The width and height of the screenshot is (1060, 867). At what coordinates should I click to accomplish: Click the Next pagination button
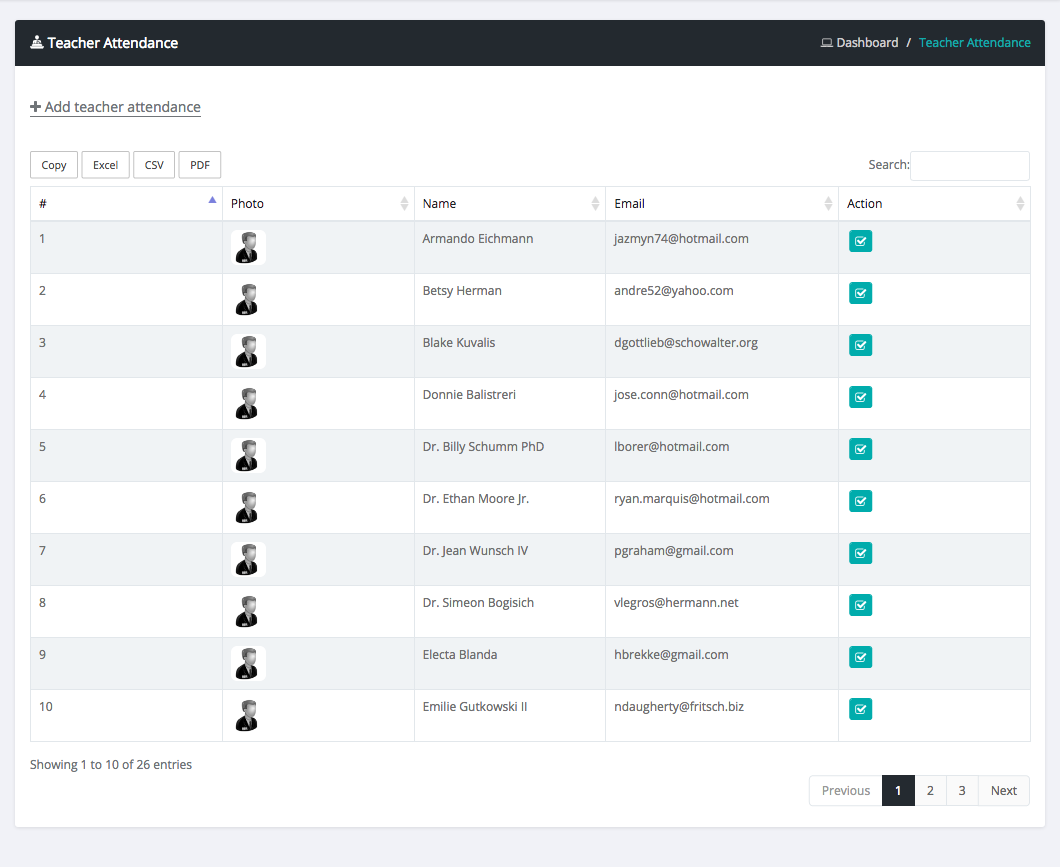[x=1003, y=791]
